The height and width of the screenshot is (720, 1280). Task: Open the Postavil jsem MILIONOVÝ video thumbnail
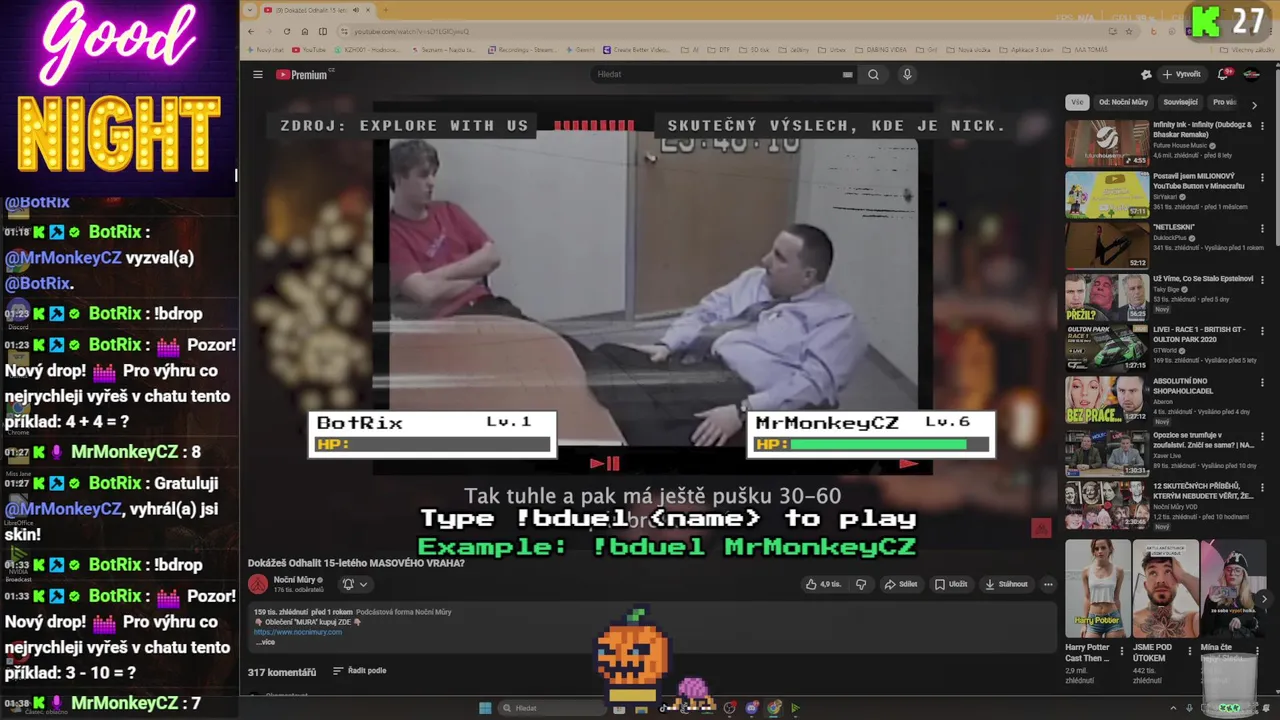click(x=1107, y=195)
